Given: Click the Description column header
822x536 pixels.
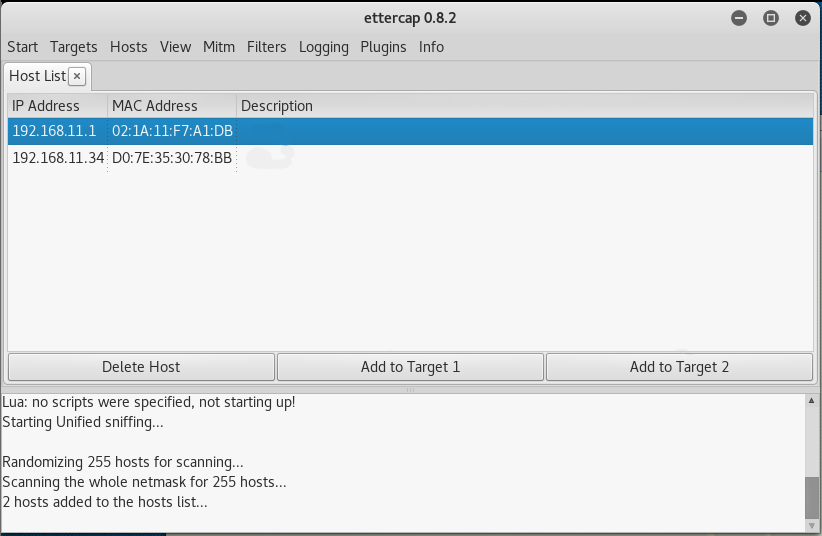Looking at the screenshot, I should pos(525,106).
